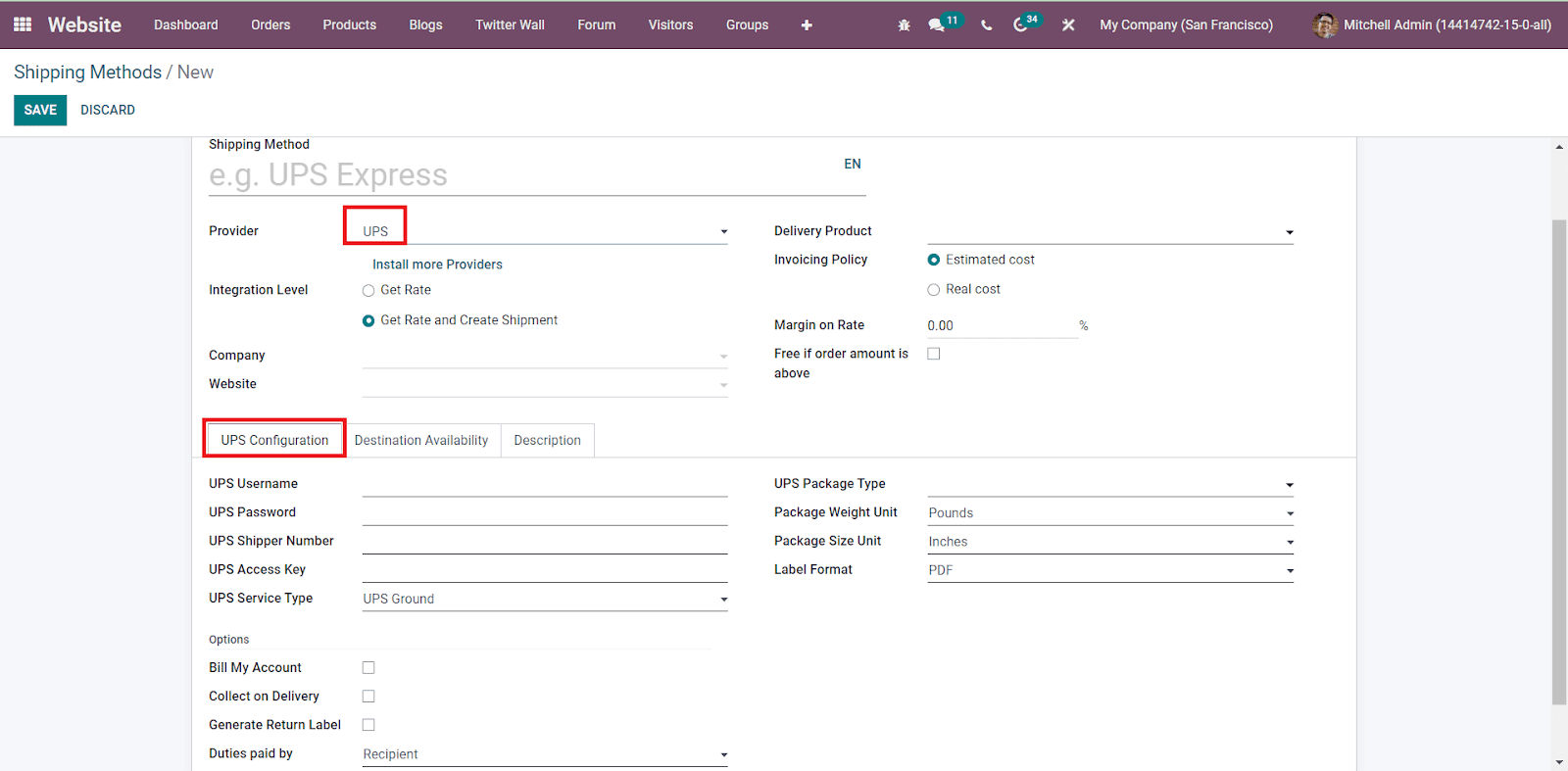The width and height of the screenshot is (1568, 771).
Task: Click Install more Providers link
Action: (437, 265)
